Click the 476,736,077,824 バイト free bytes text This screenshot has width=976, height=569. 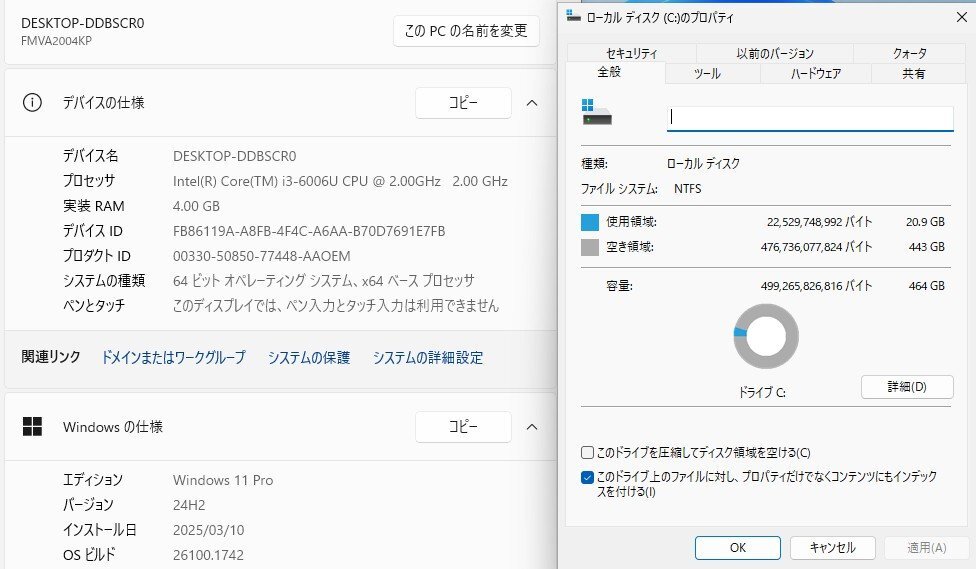816,247
